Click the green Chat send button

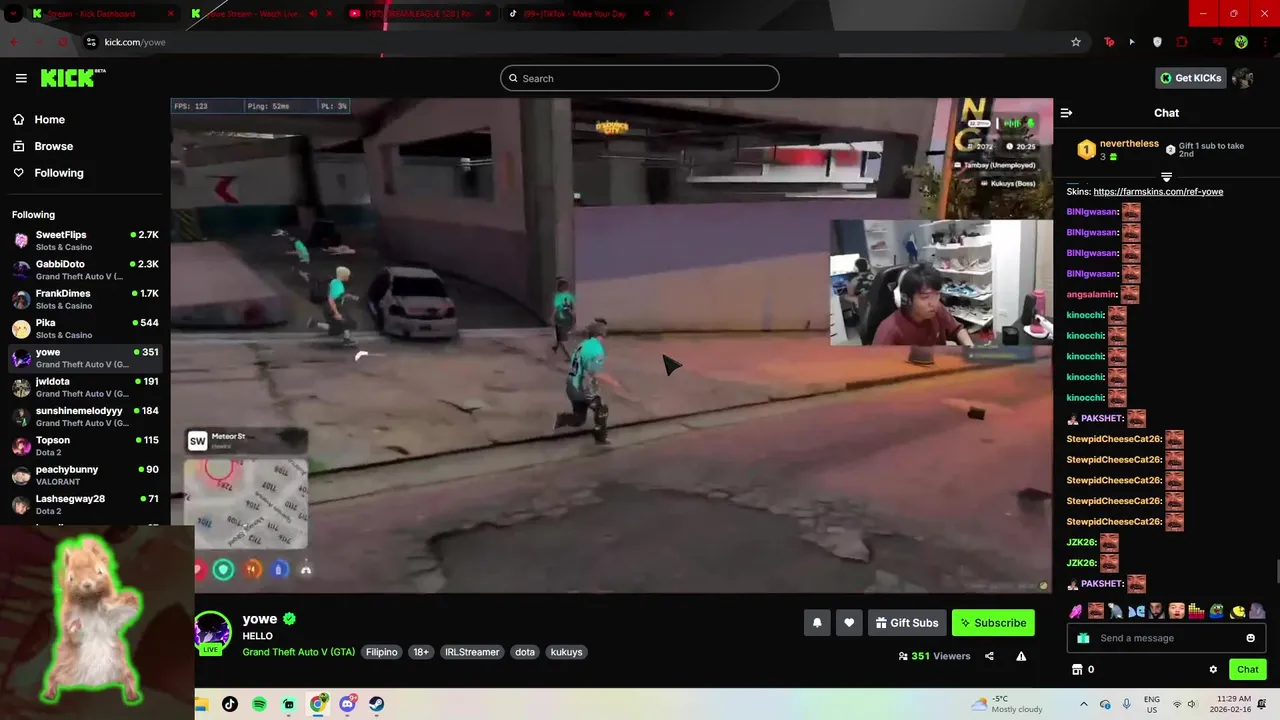click(1248, 669)
